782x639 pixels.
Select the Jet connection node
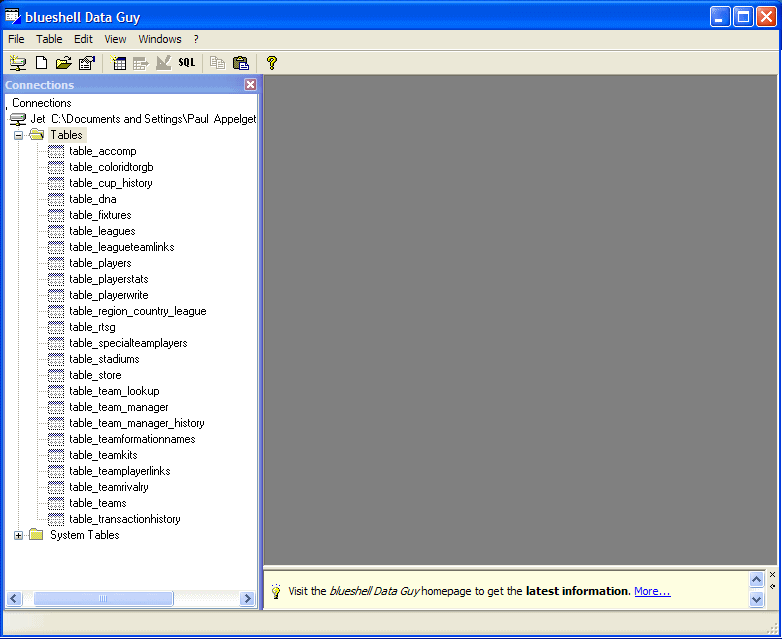(37, 119)
